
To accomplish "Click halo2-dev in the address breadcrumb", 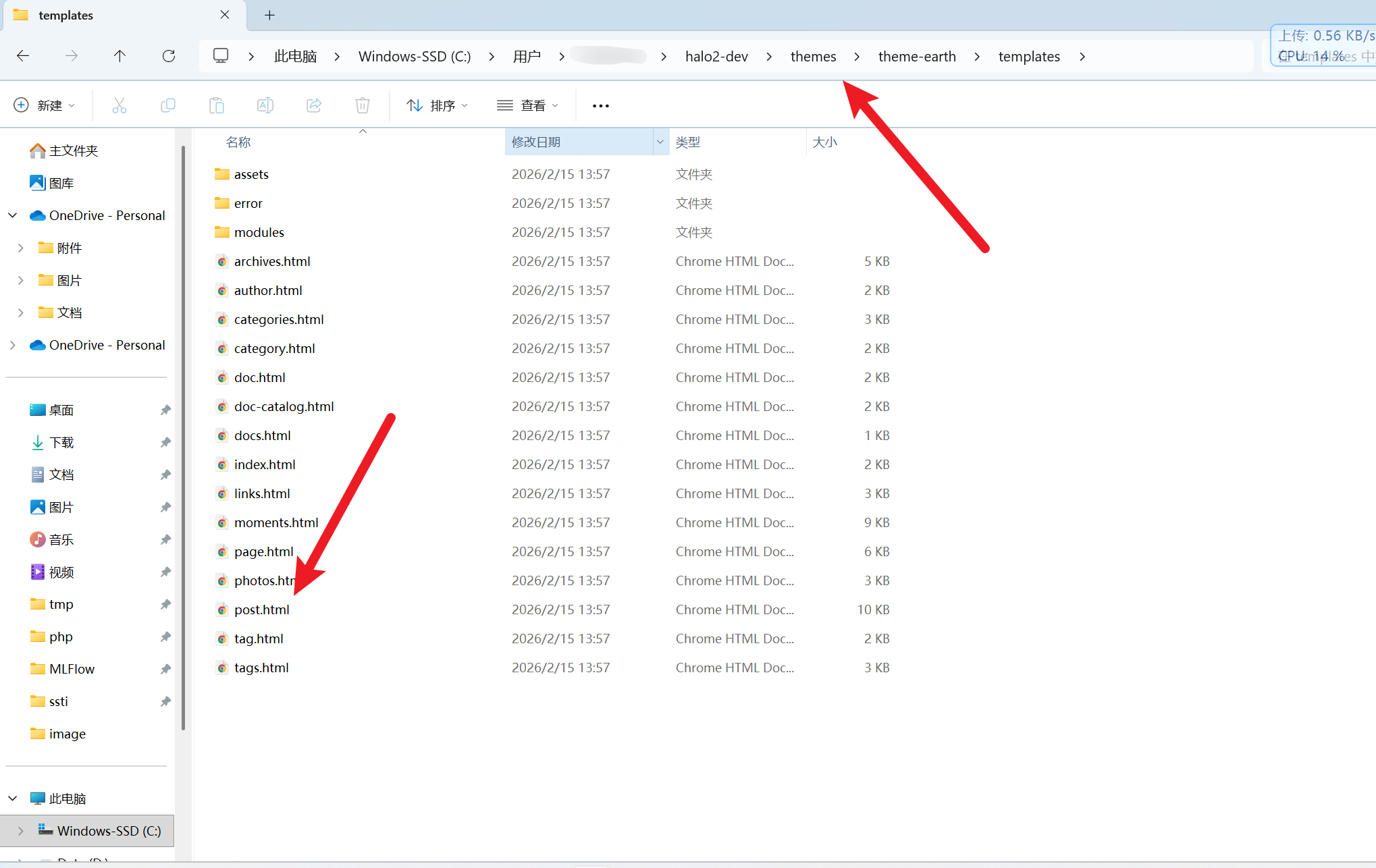I will pos(716,57).
